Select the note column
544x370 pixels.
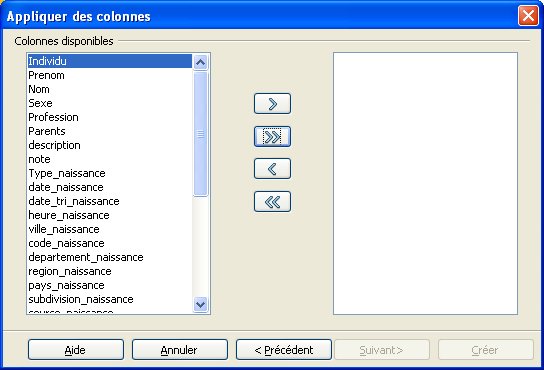click(110, 159)
